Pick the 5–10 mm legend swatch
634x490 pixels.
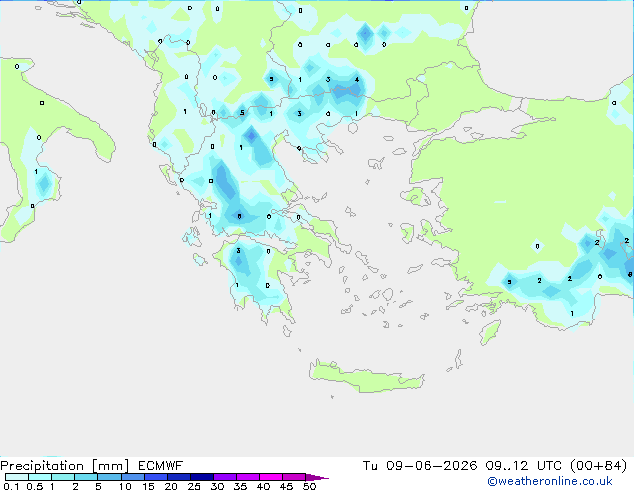coord(109,477)
